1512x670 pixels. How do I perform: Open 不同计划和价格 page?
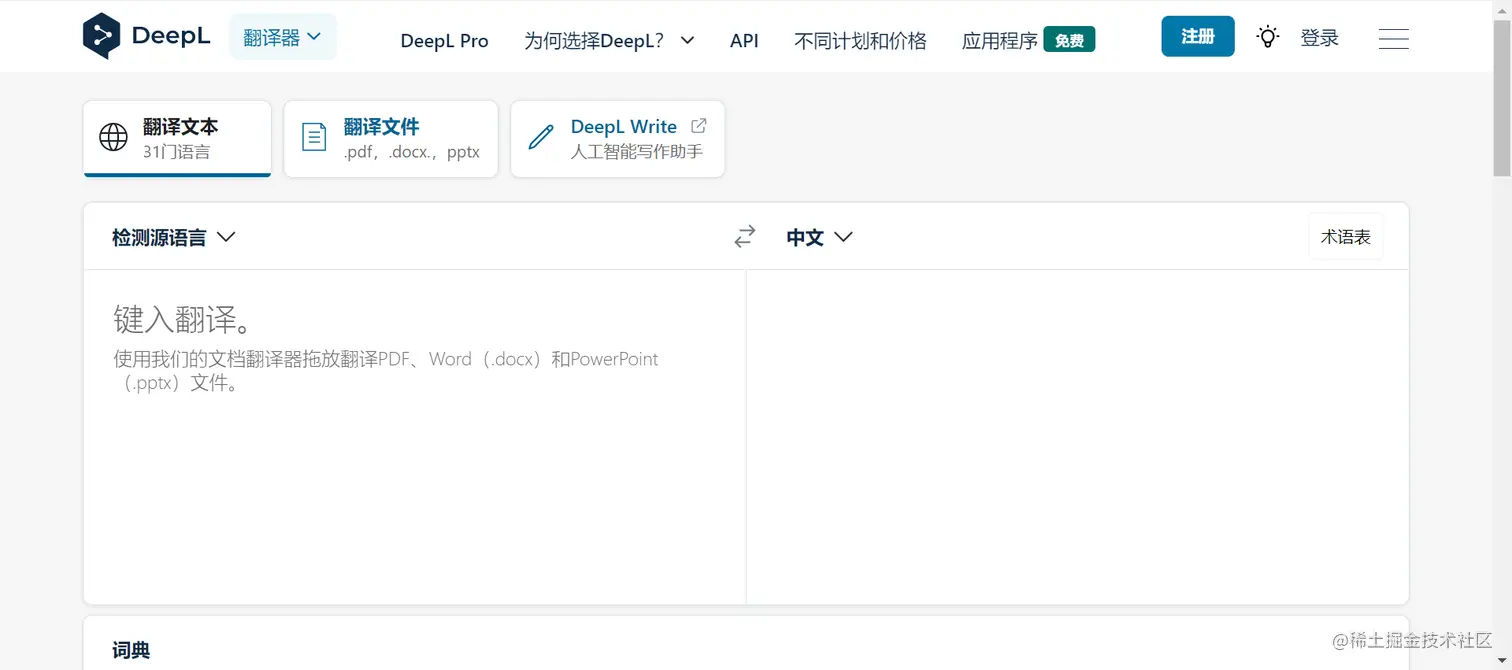click(x=860, y=41)
